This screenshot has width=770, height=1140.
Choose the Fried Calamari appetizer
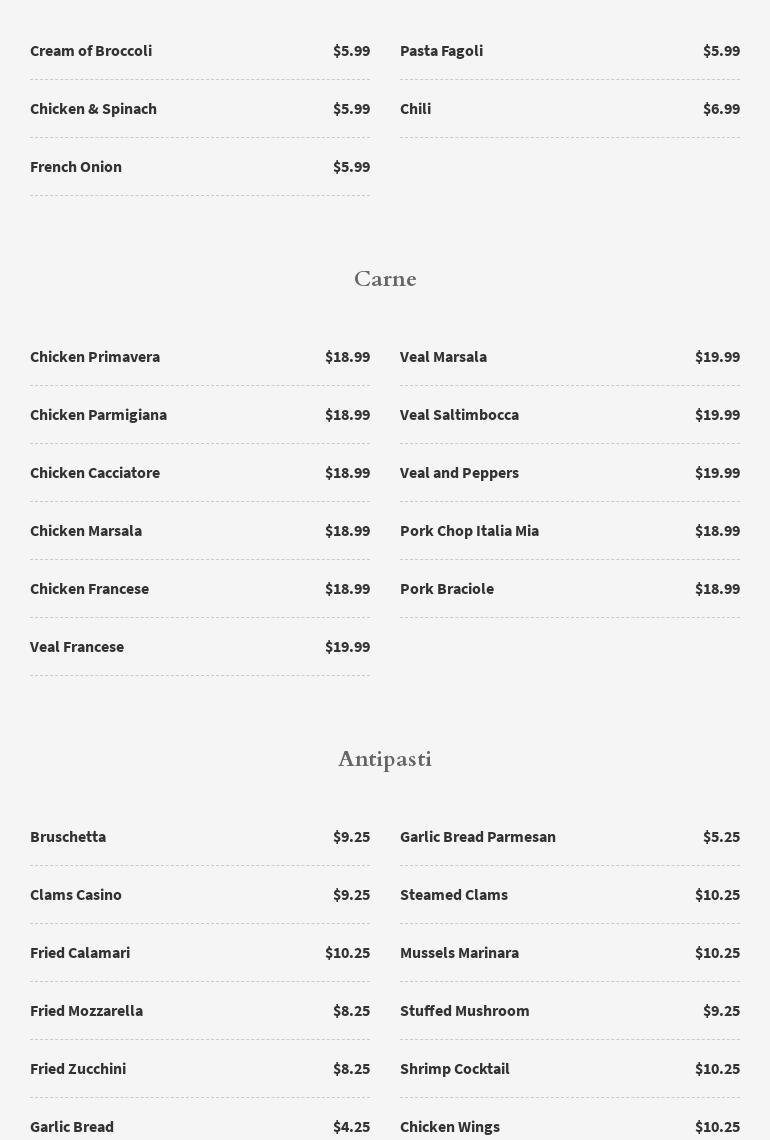coord(80,953)
